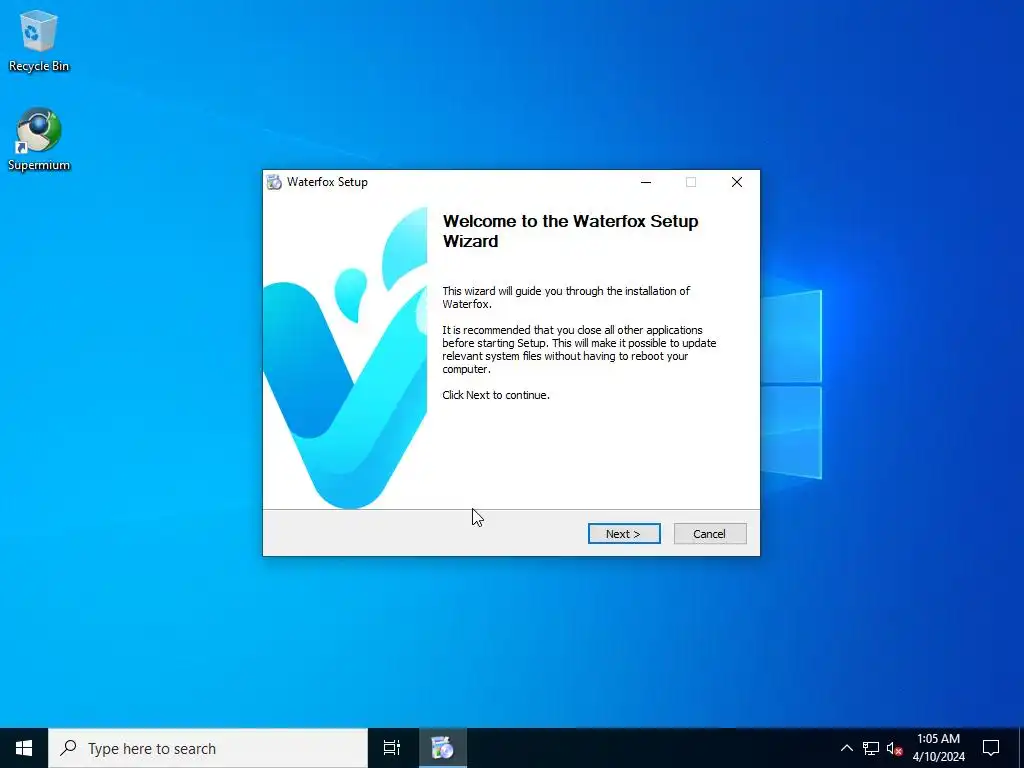
Task: Open the Recycle Bin desktop icon
Action: pyautogui.click(x=39, y=41)
